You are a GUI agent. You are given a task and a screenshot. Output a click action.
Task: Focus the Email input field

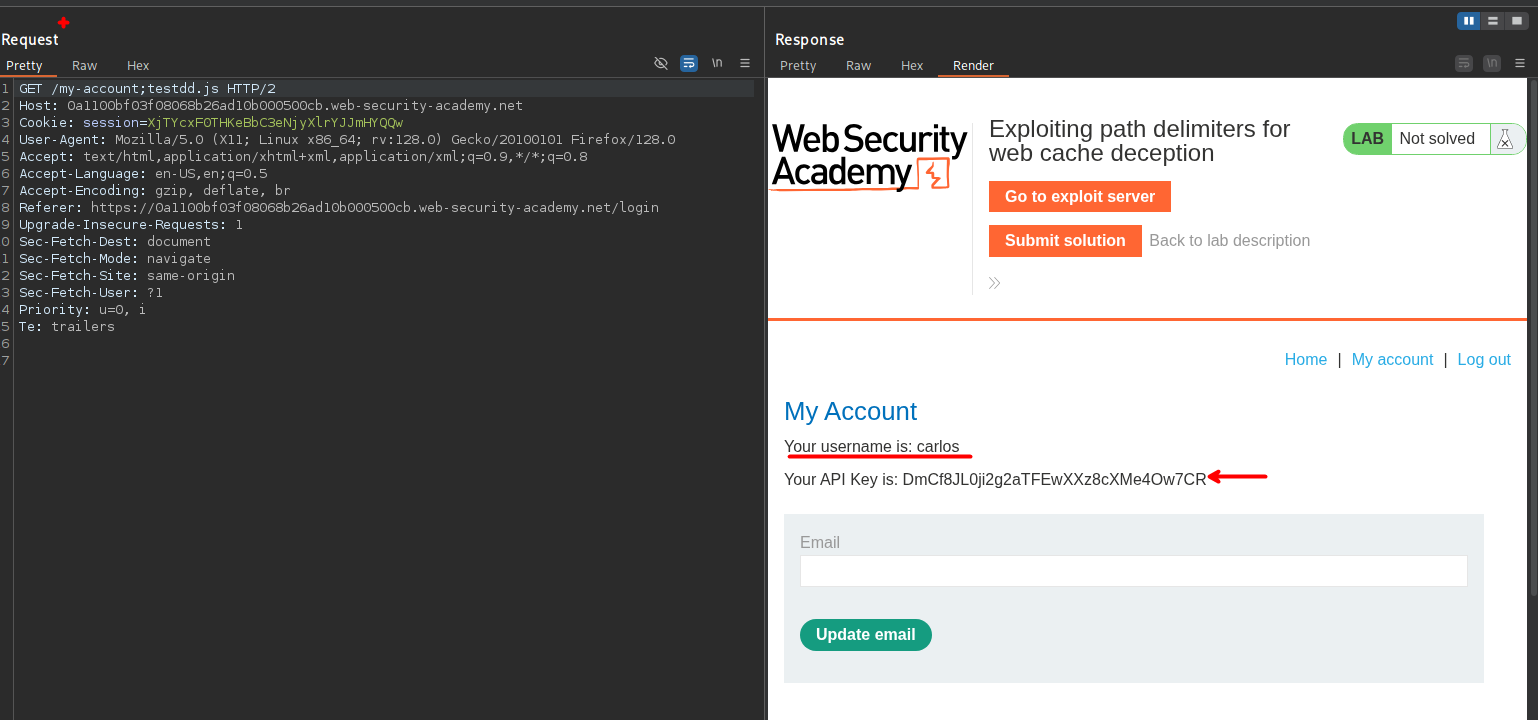(1133, 571)
